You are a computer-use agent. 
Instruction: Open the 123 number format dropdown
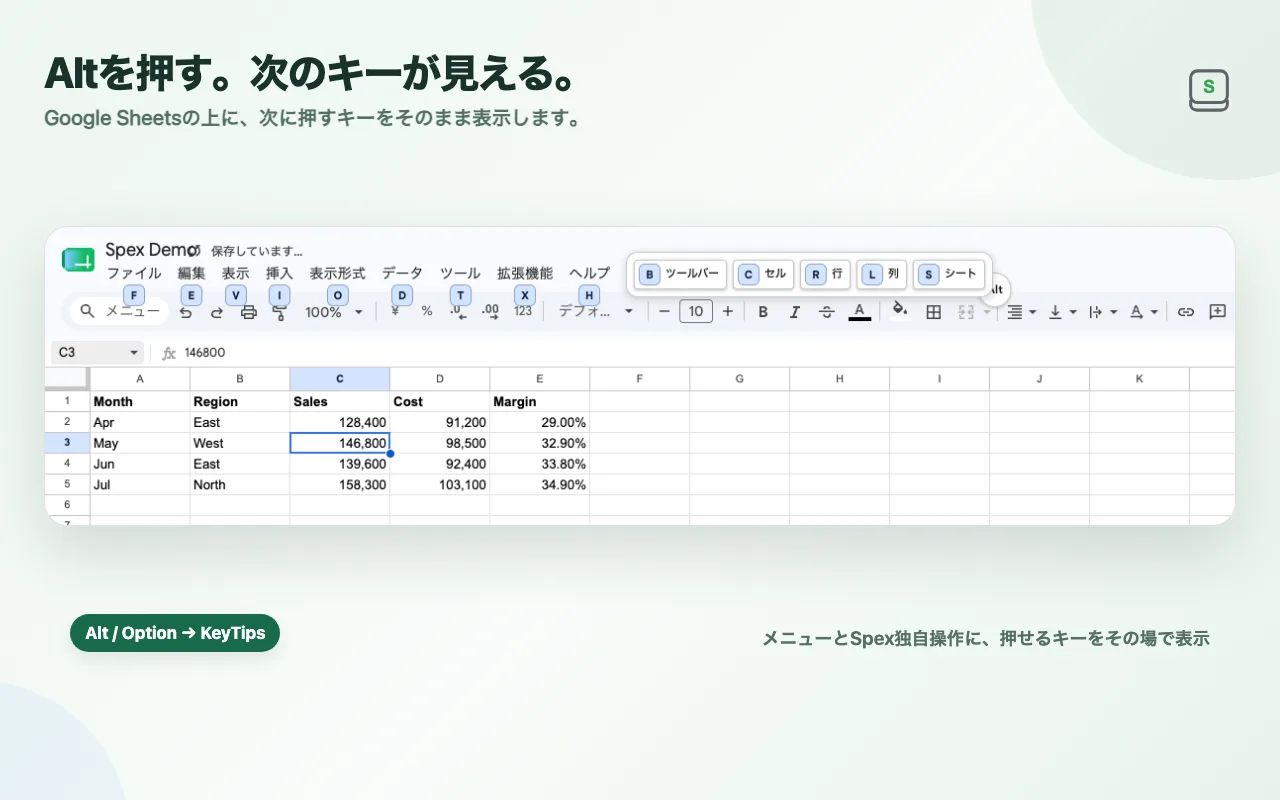(x=523, y=311)
